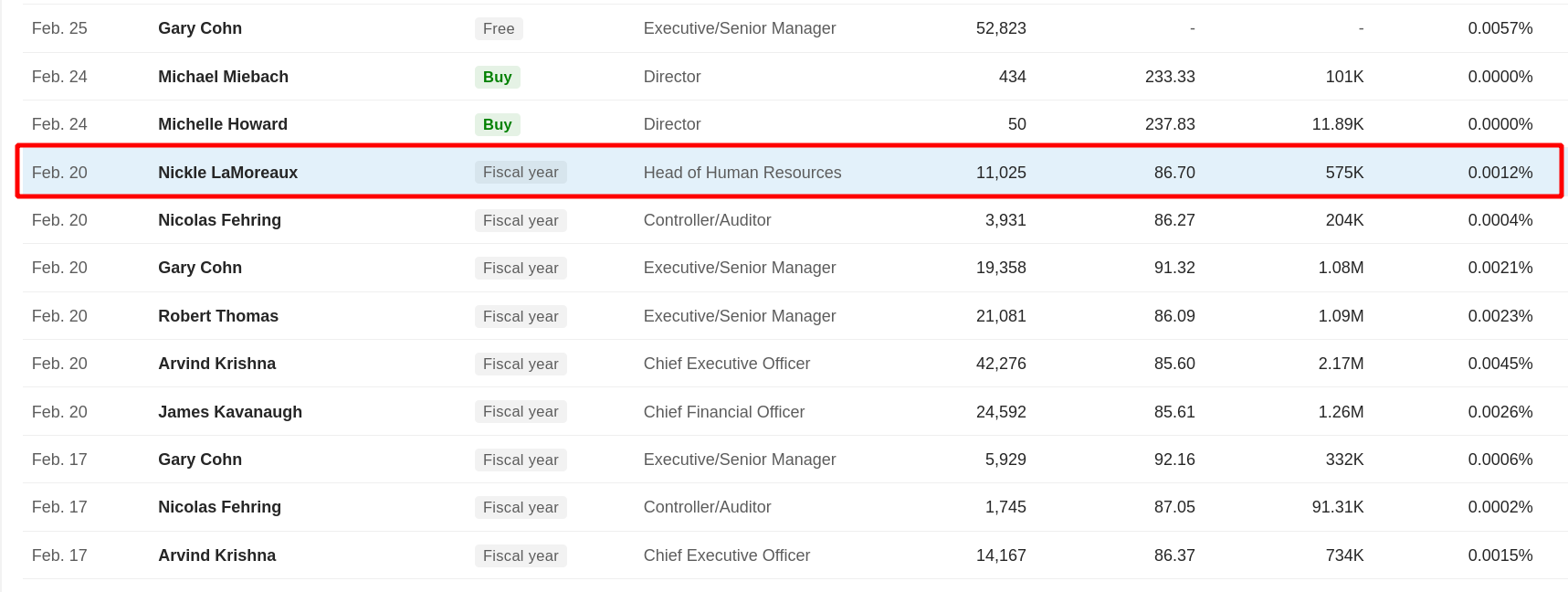
Task: Click value 101K
Action: point(1344,77)
